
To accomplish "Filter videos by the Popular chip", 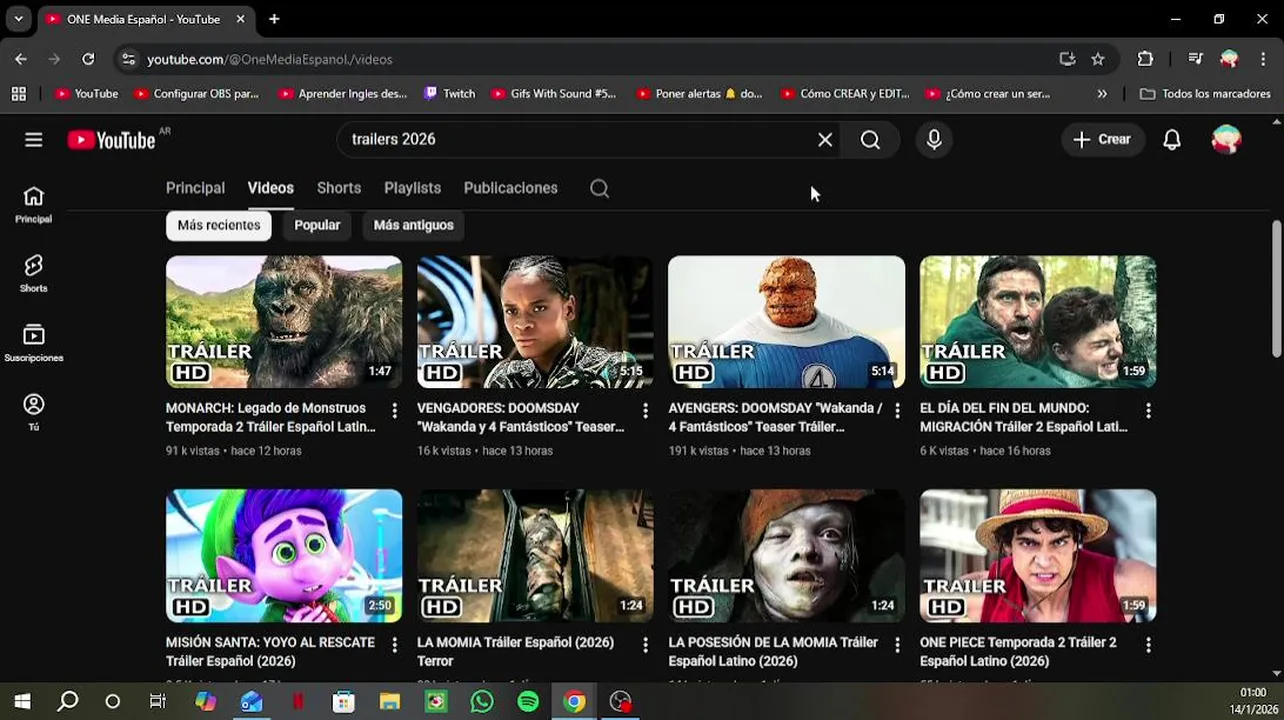I will [317, 225].
